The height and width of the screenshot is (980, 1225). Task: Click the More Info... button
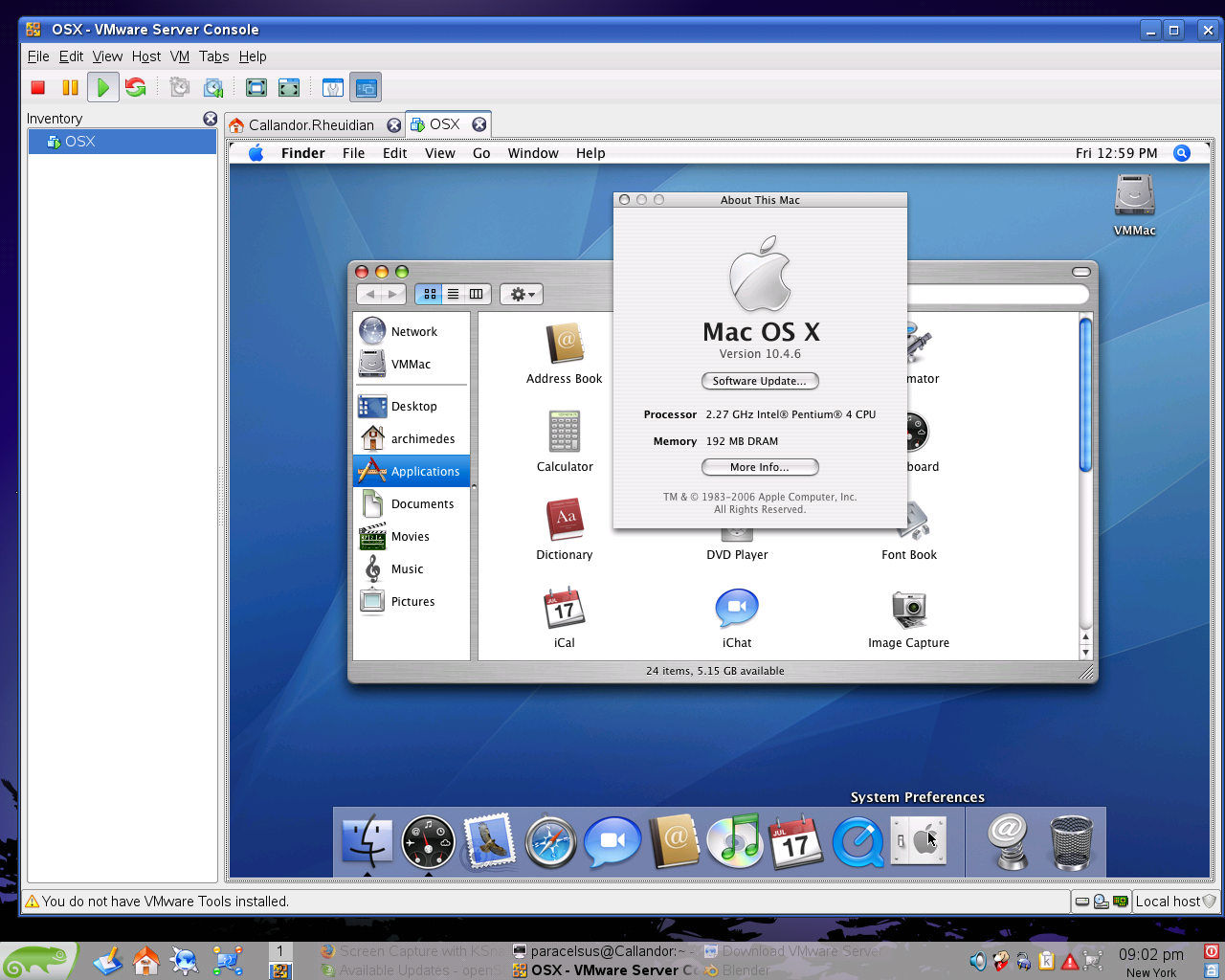(x=760, y=467)
